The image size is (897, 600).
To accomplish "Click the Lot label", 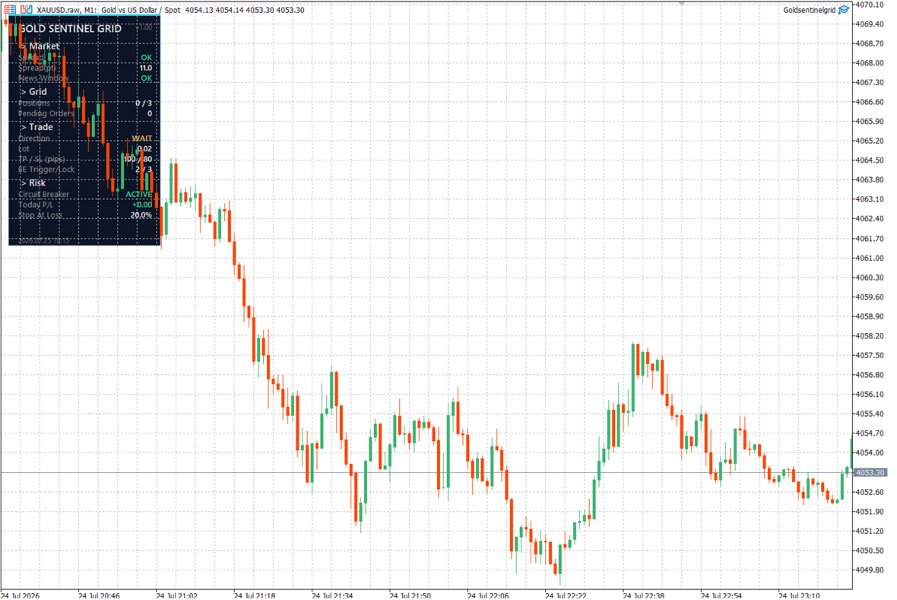I will click(x=23, y=149).
